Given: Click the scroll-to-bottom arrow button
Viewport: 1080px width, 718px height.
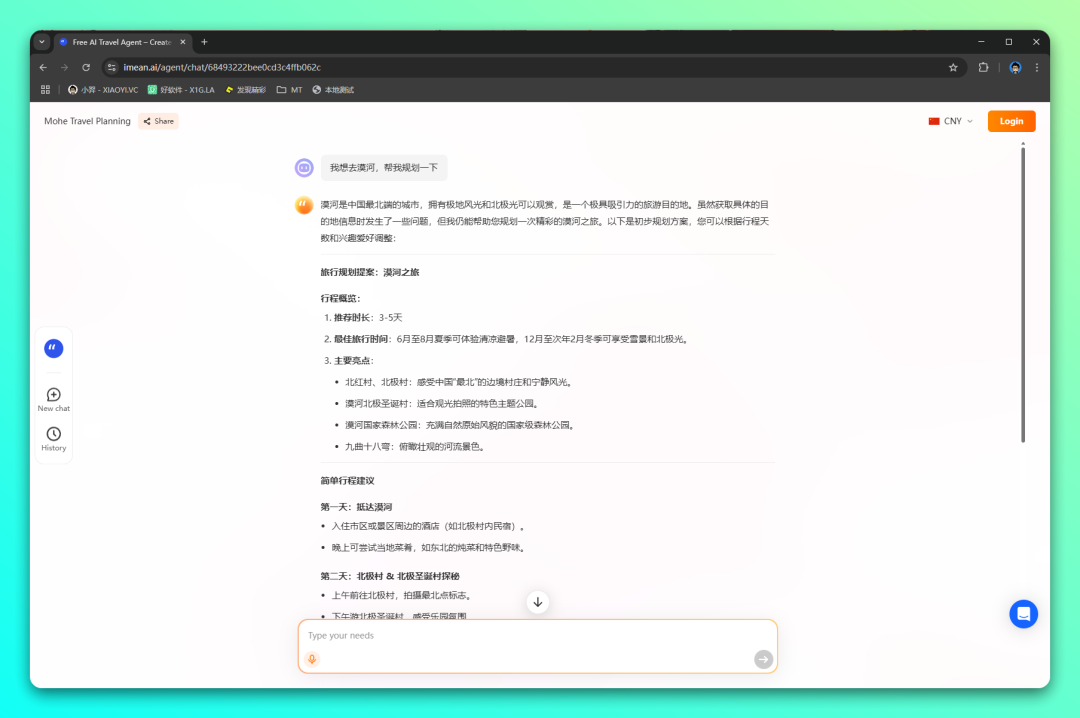Looking at the screenshot, I should click(538, 602).
